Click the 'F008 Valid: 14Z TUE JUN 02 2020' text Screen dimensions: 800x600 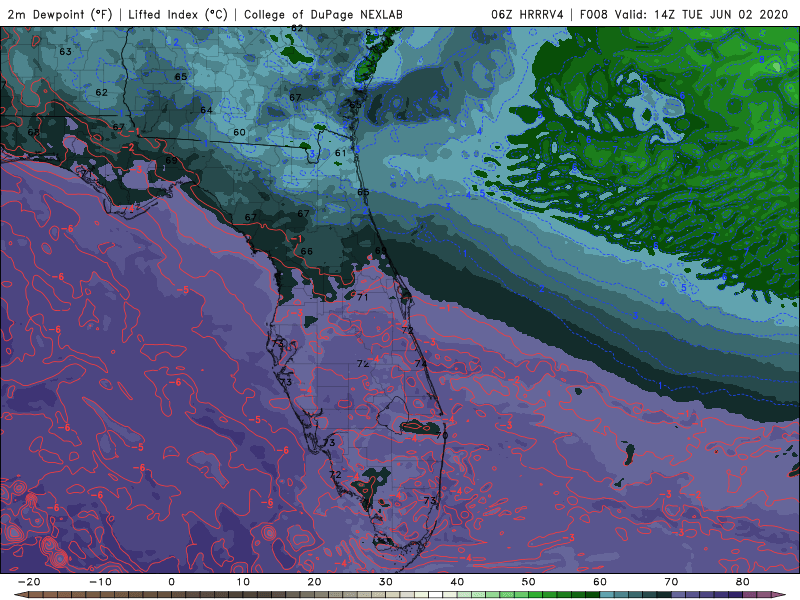pos(684,14)
